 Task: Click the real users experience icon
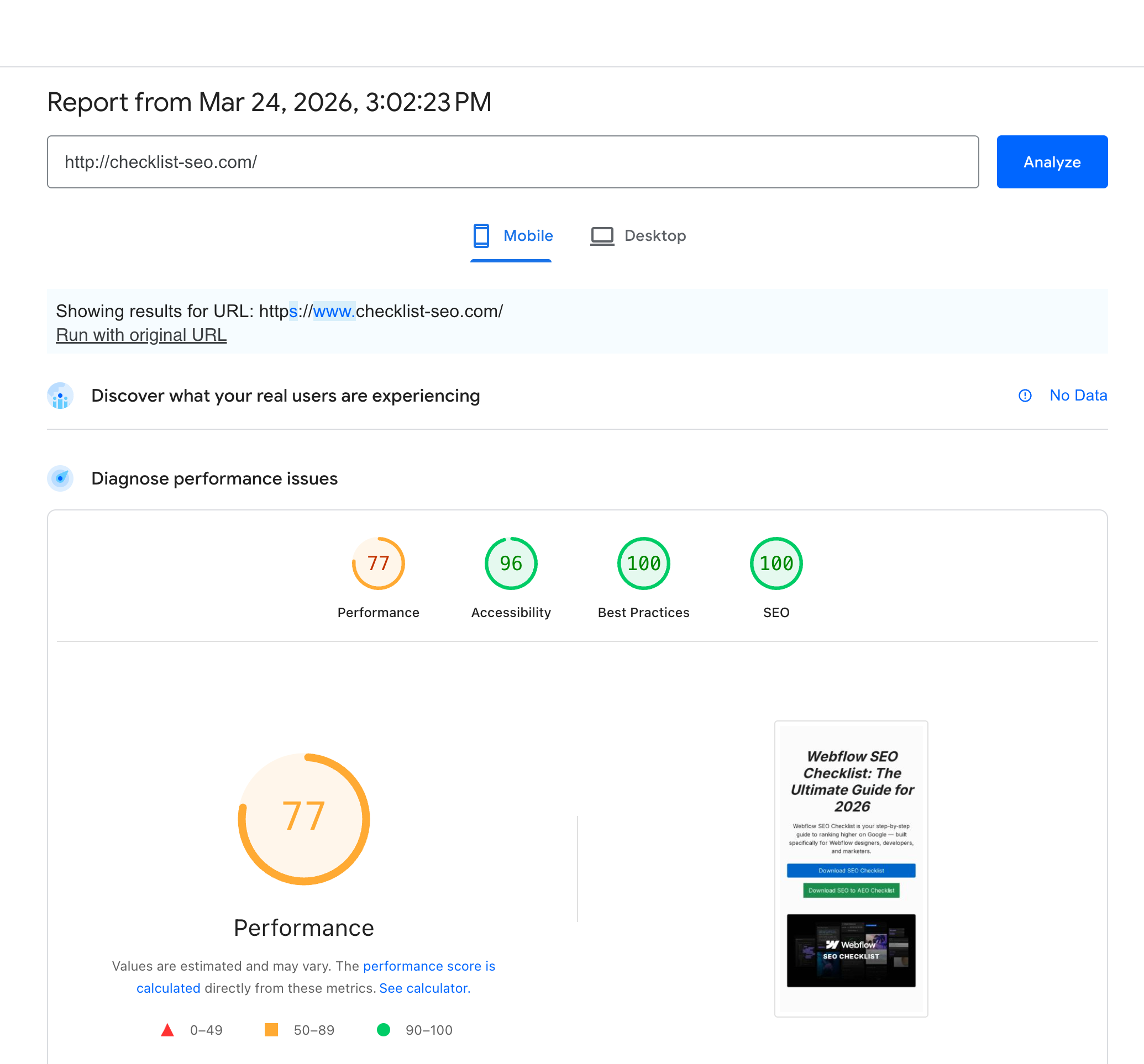click(x=60, y=396)
